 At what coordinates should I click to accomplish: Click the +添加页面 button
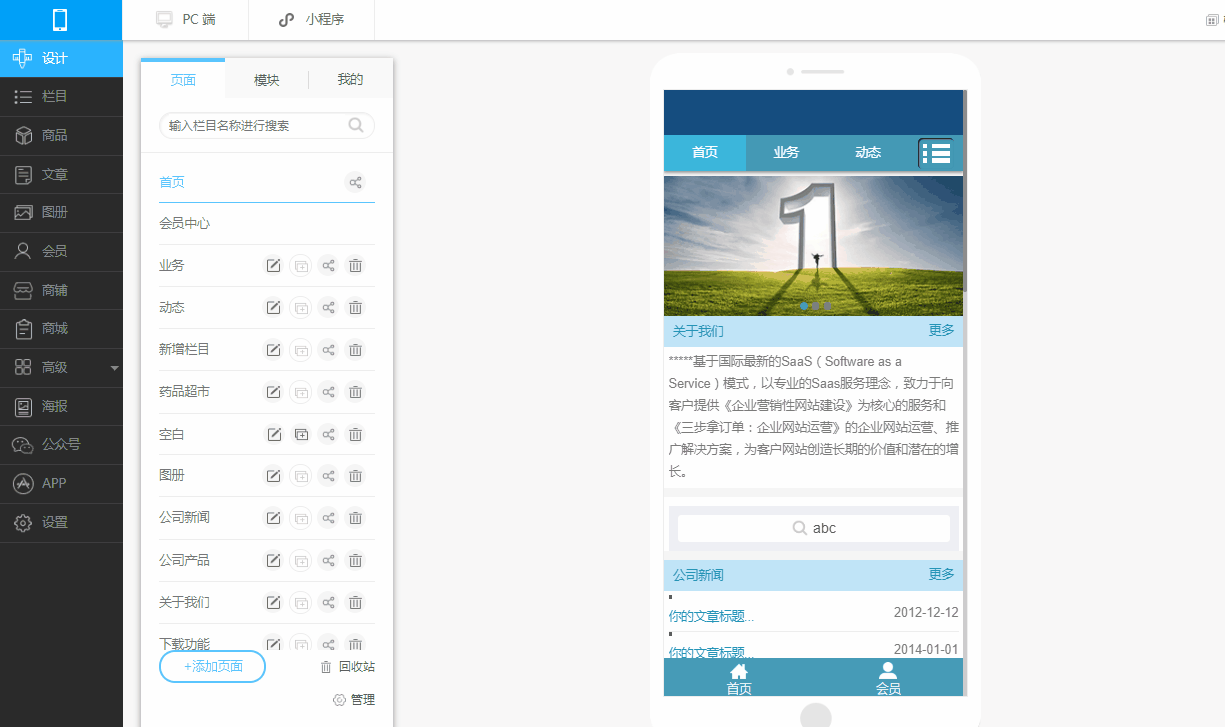coord(212,667)
